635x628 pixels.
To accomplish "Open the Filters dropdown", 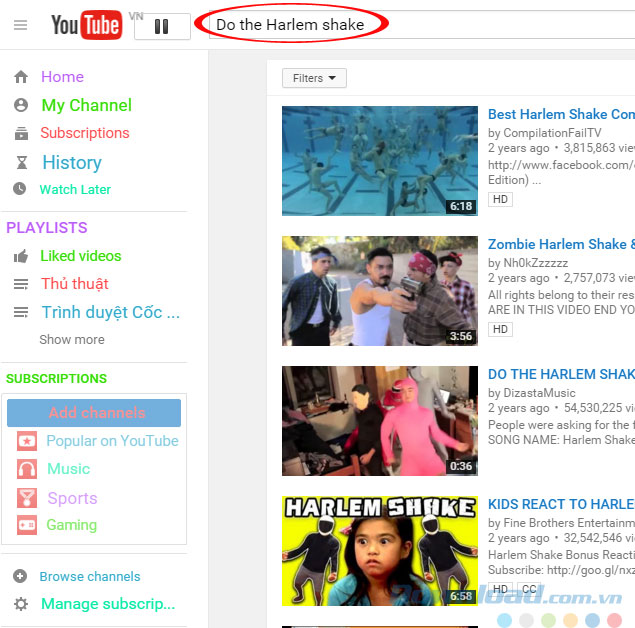I will [x=314, y=78].
